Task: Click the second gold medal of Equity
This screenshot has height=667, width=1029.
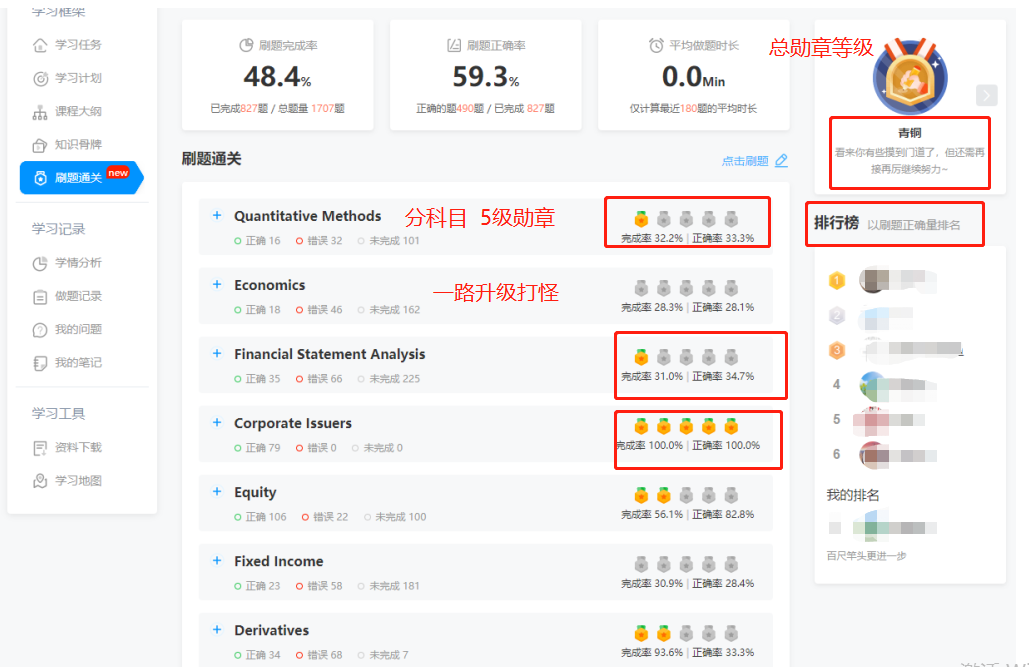Action: tap(663, 495)
